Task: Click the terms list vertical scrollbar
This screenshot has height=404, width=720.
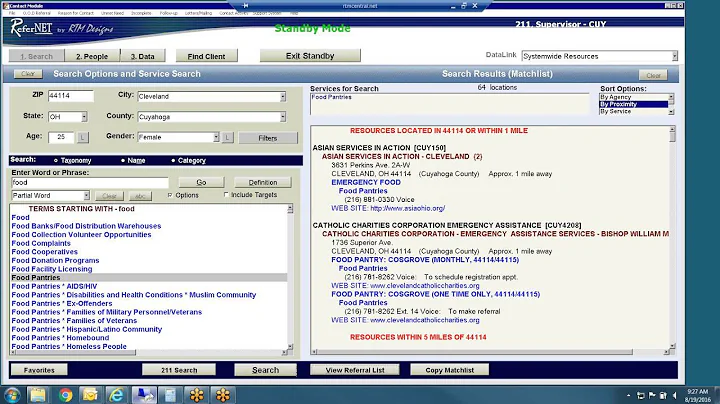Action: [x=290, y=277]
